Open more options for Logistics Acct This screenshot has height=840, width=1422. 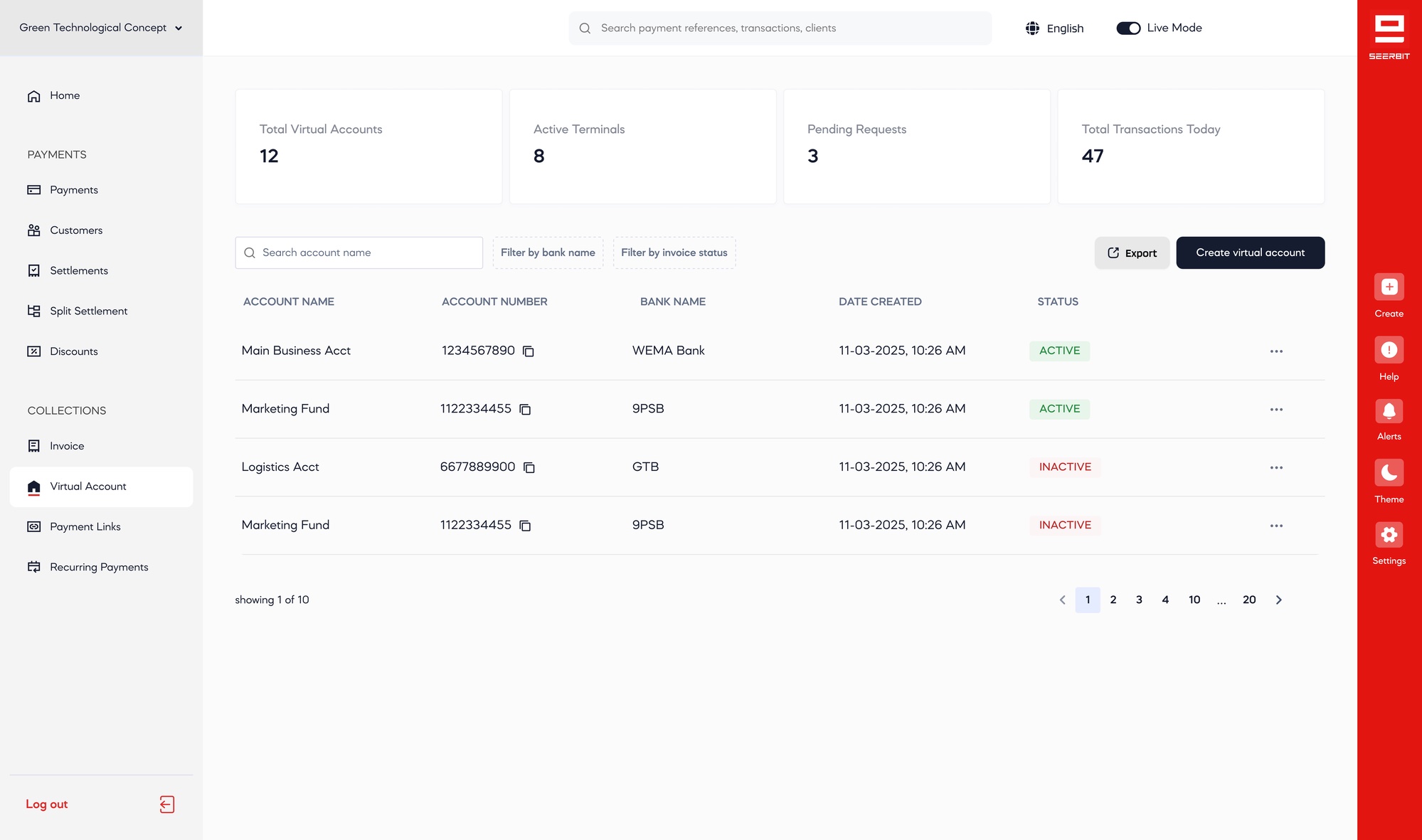(x=1276, y=468)
